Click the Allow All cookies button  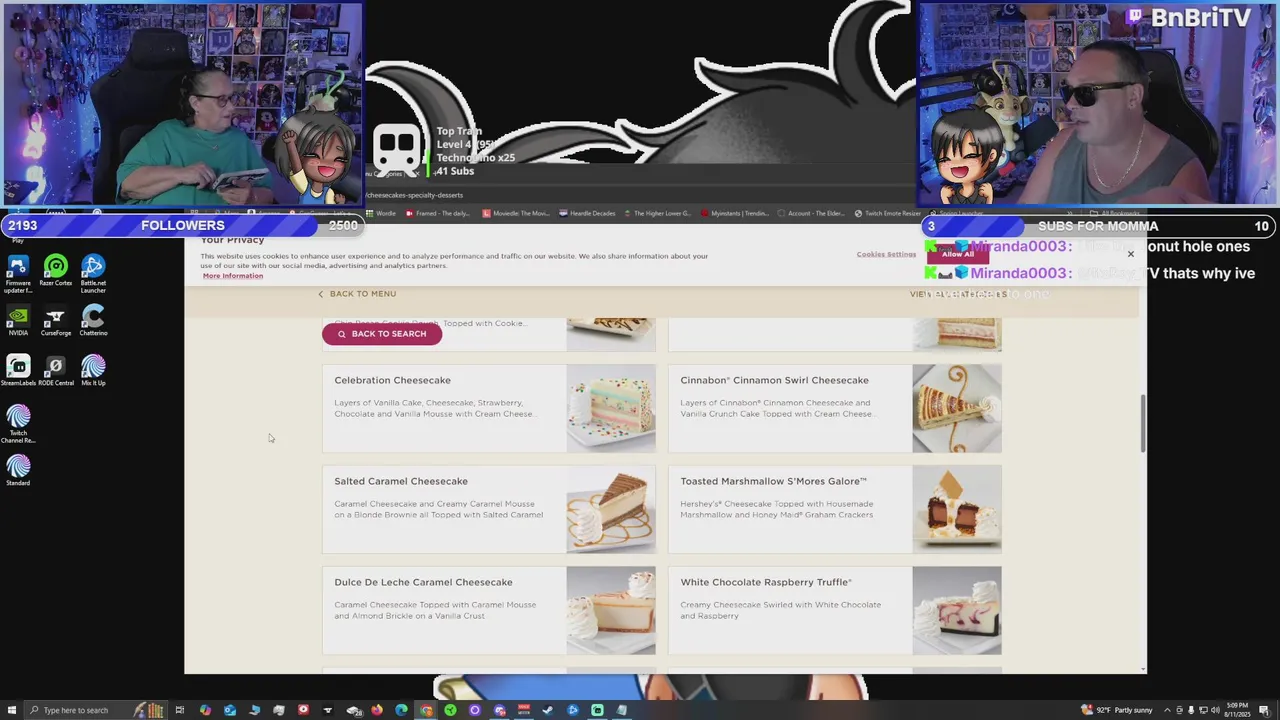click(957, 254)
